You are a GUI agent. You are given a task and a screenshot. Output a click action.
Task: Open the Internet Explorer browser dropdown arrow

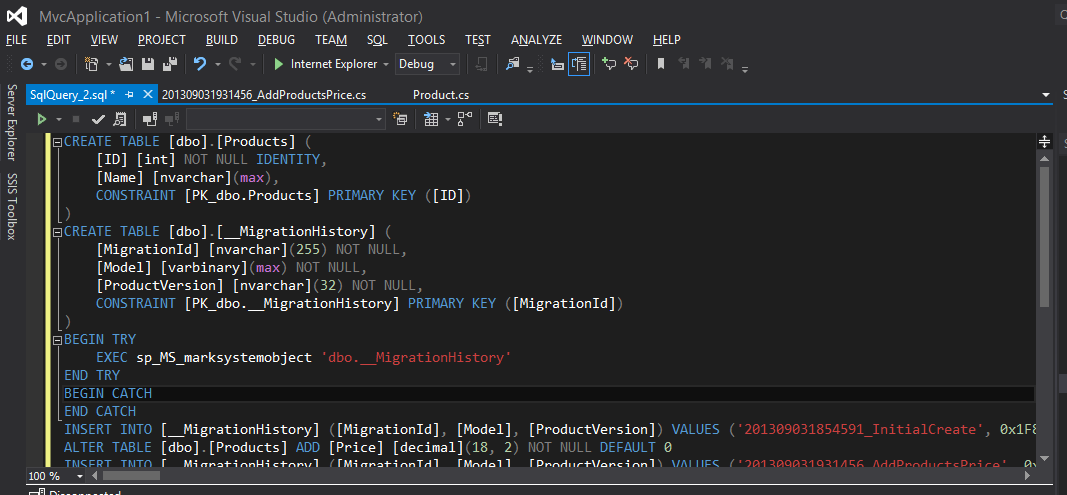(386, 64)
